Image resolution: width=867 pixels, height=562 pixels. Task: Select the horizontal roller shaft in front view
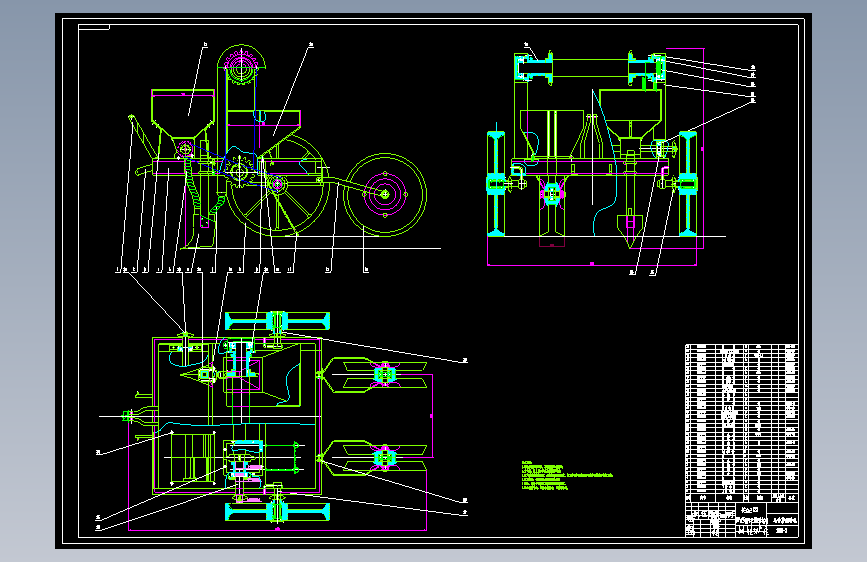(x=590, y=68)
